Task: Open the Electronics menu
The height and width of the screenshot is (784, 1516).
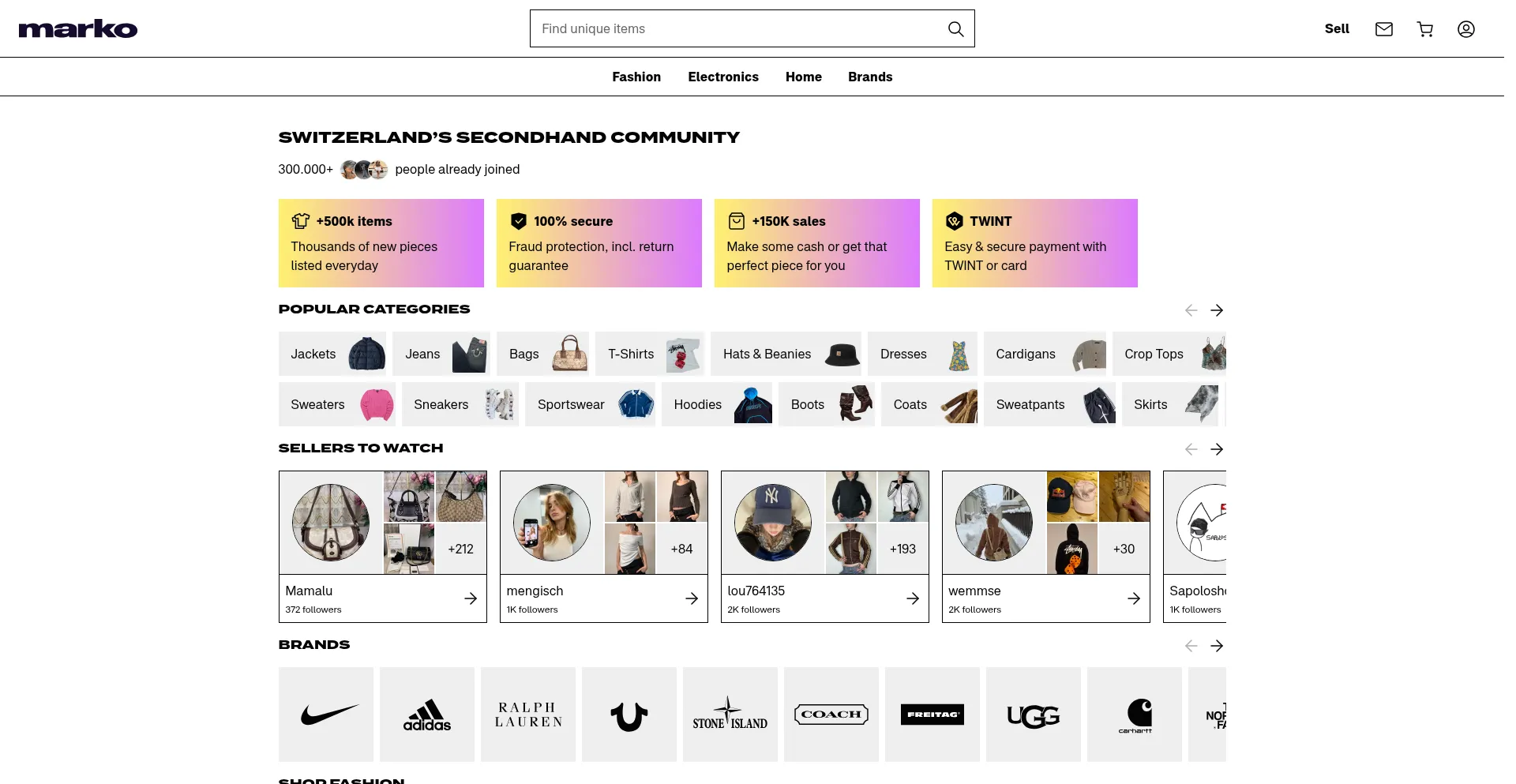Action: (x=723, y=77)
